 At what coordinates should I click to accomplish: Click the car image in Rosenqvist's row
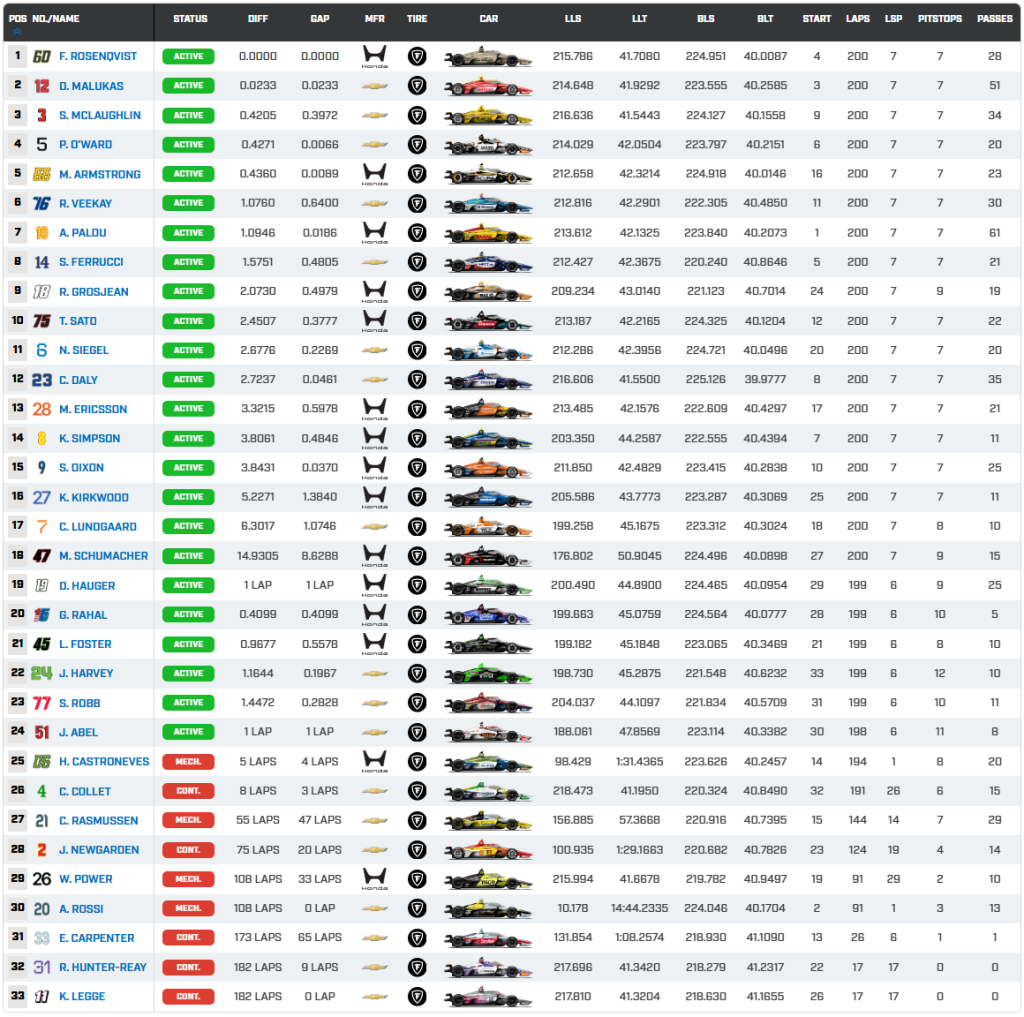pyautogui.click(x=488, y=56)
